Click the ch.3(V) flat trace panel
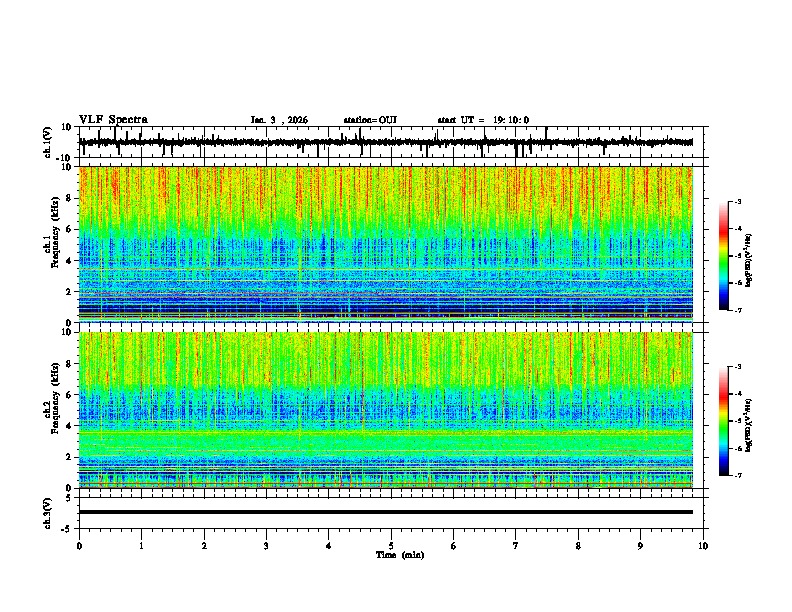This screenshot has width=792, height=612. 391,513
